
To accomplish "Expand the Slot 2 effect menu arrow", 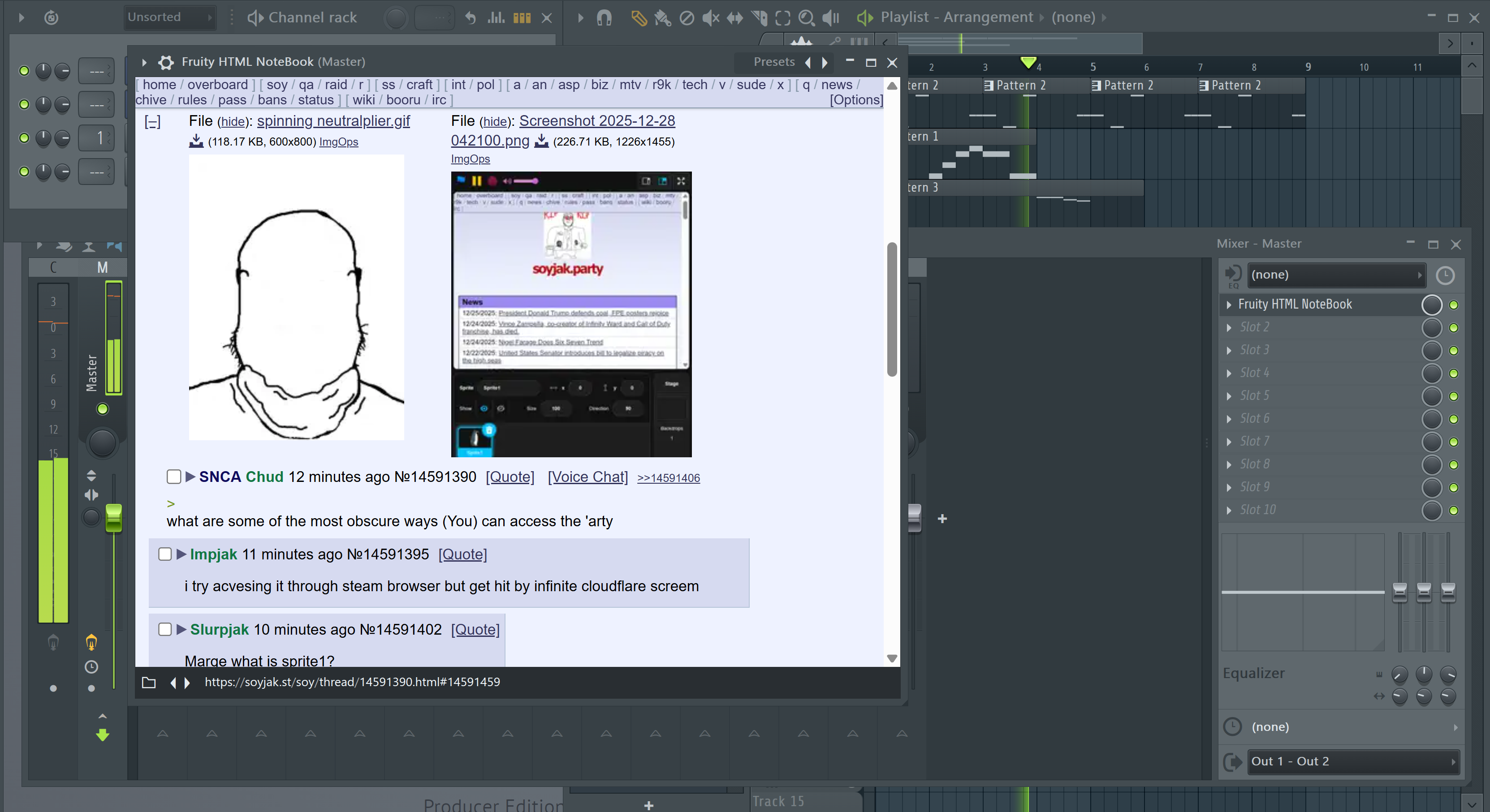I will pyautogui.click(x=1229, y=328).
